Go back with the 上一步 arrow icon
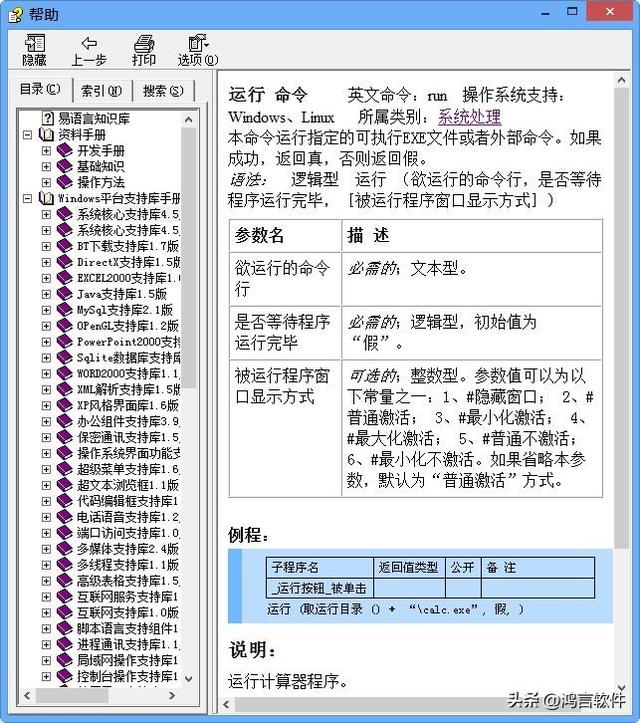The width and height of the screenshot is (640, 723). point(89,43)
